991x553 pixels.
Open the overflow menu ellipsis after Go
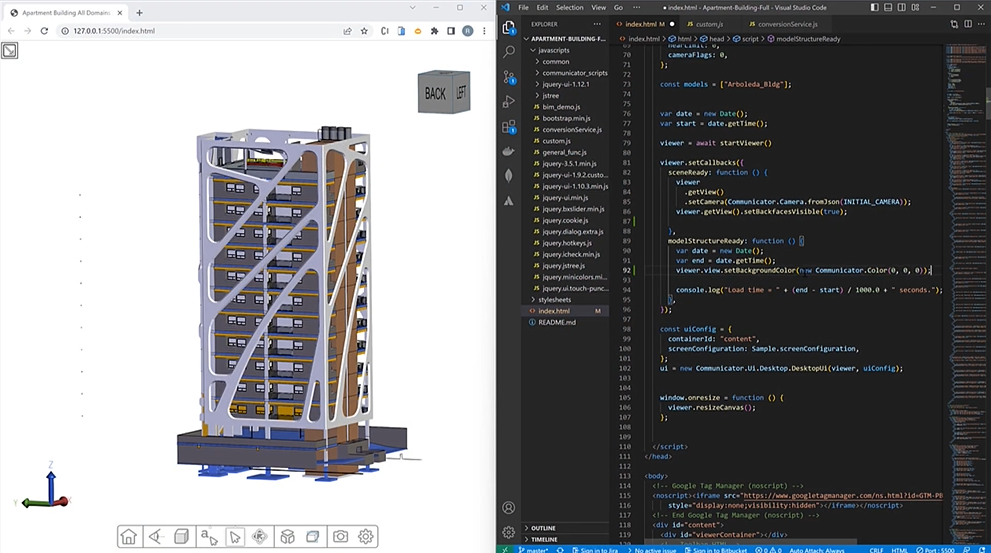(x=636, y=8)
